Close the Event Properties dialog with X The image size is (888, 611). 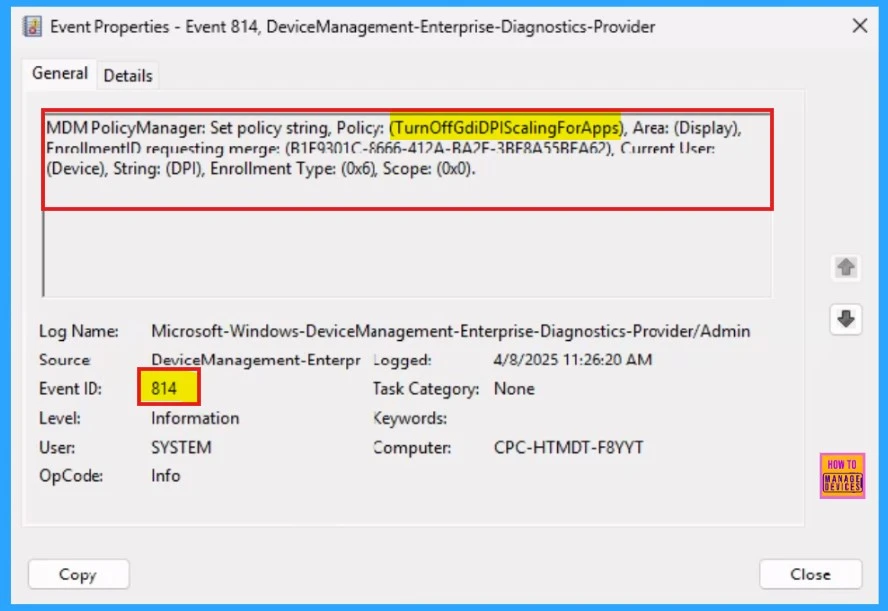pyautogui.click(x=860, y=25)
